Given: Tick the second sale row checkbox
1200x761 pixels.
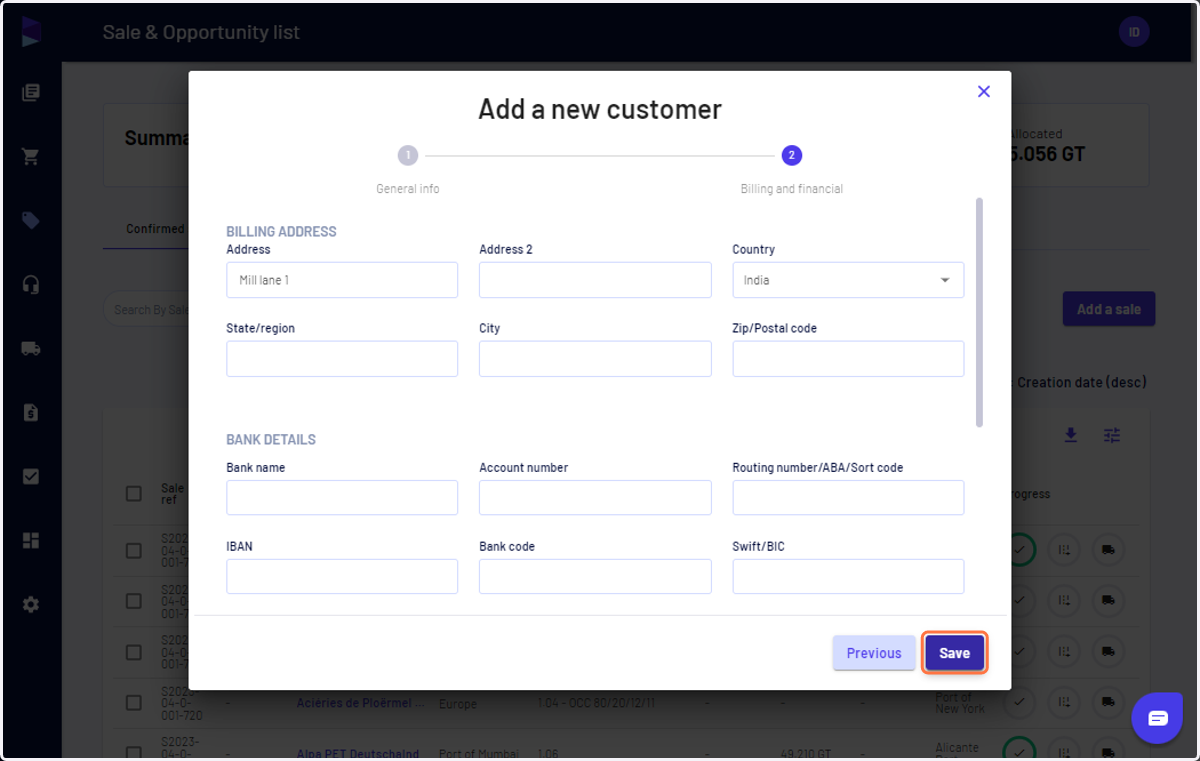Looking at the screenshot, I should click(134, 601).
